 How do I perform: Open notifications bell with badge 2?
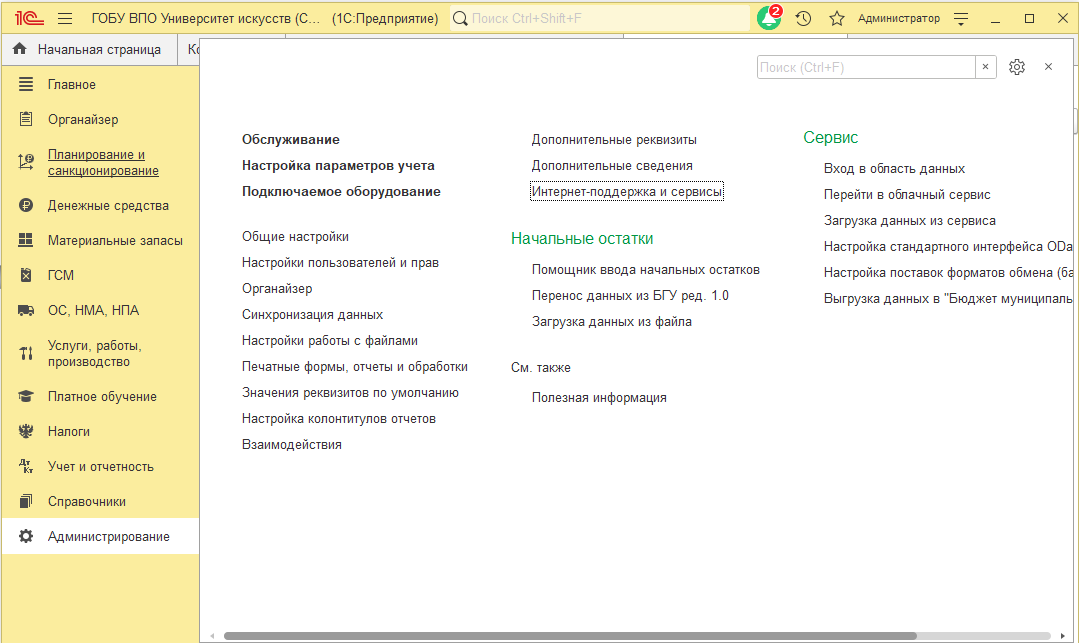click(x=769, y=18)
